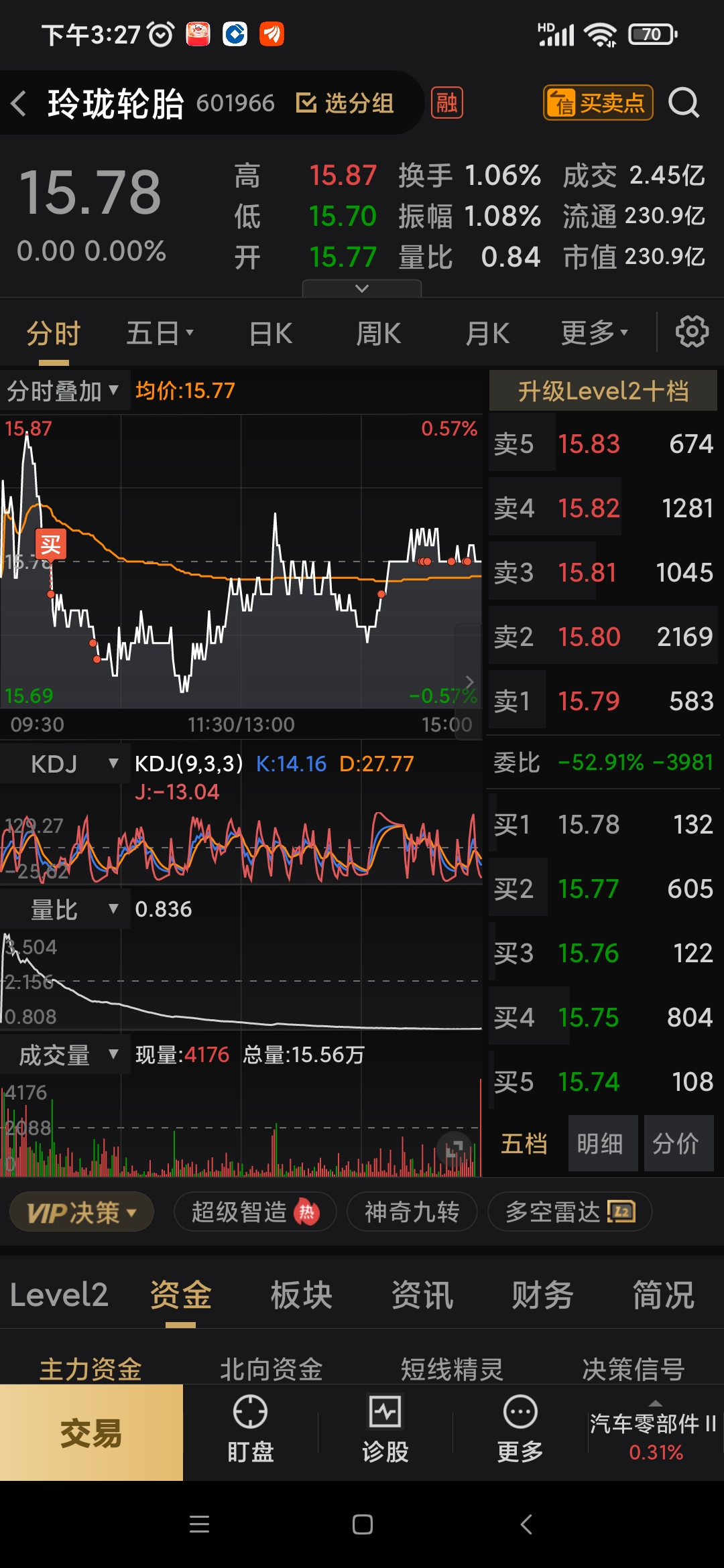Viewport: 724px width, 1568px height.
Task: Select 卖5 price 15.83 row
Action: 603,444
